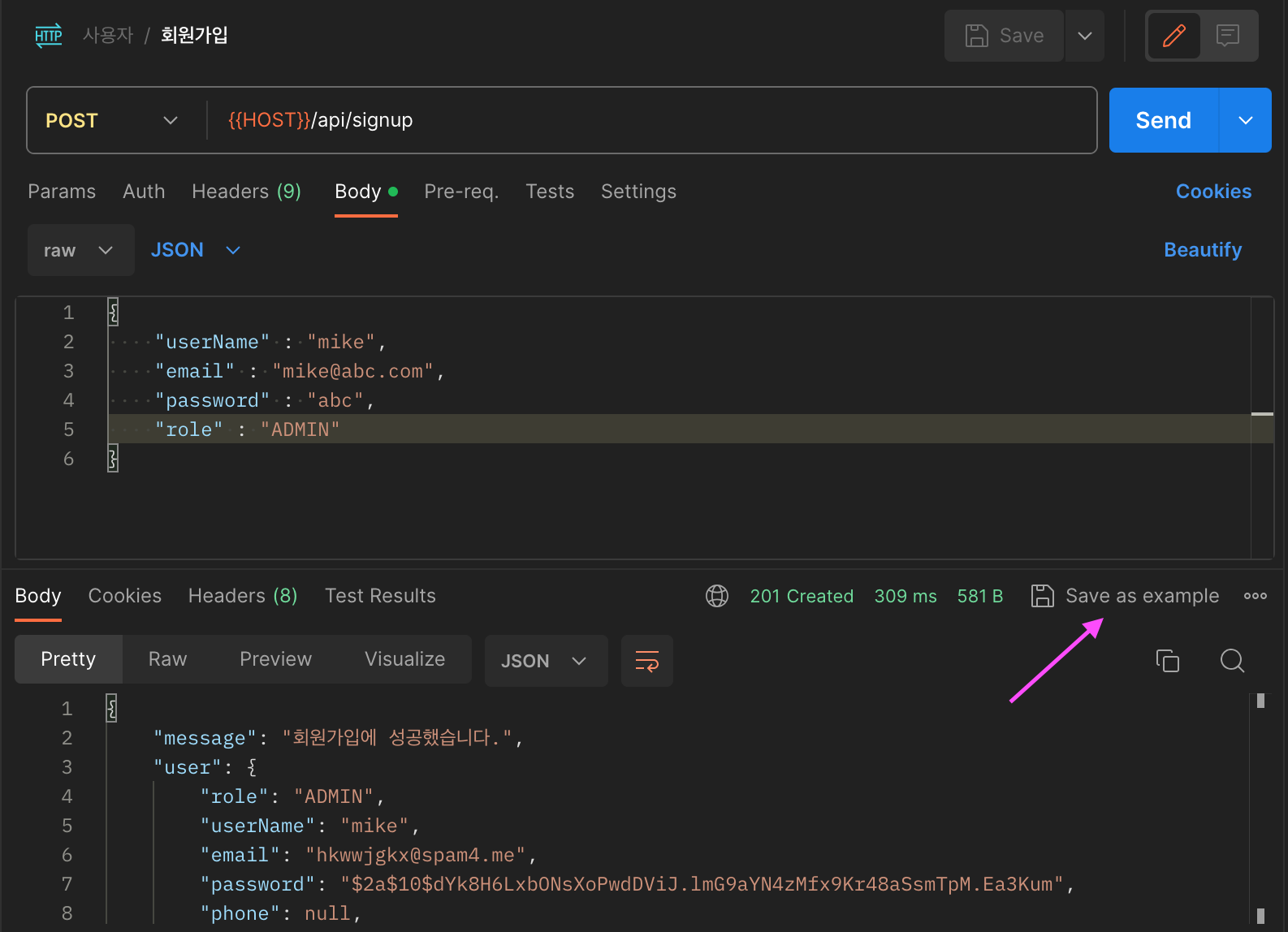Viewport: 1288px width, 932px height.
Task: Open the response three-dots more menu
Action: point(1255,596)
